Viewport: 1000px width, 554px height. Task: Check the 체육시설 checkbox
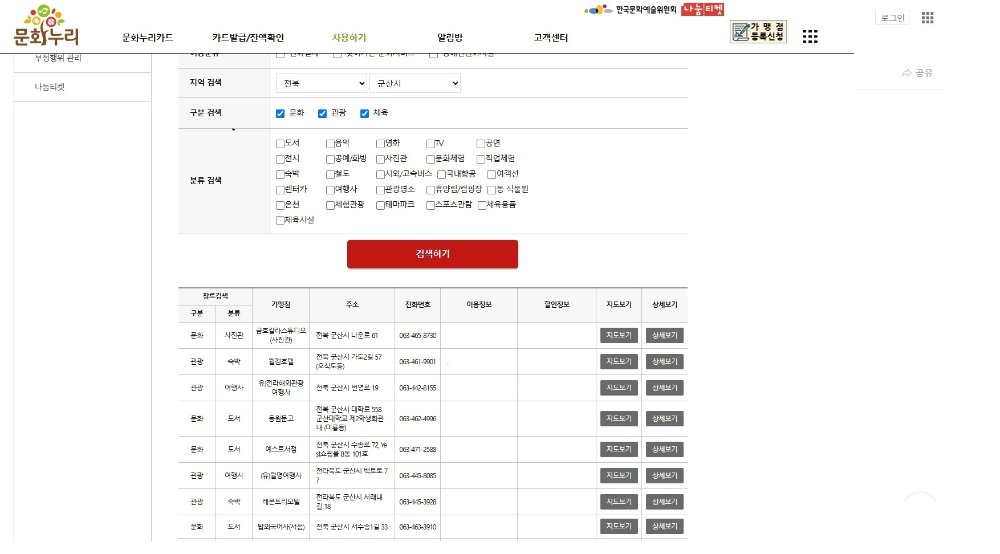click(280, 221)
